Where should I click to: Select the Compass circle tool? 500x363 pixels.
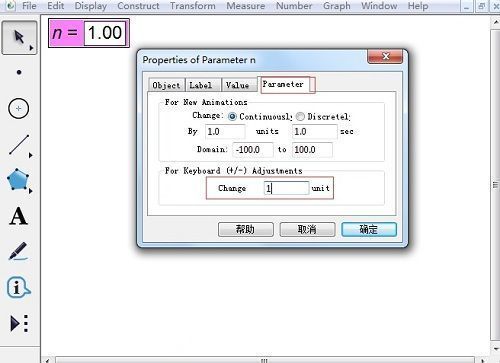[19, 108]
